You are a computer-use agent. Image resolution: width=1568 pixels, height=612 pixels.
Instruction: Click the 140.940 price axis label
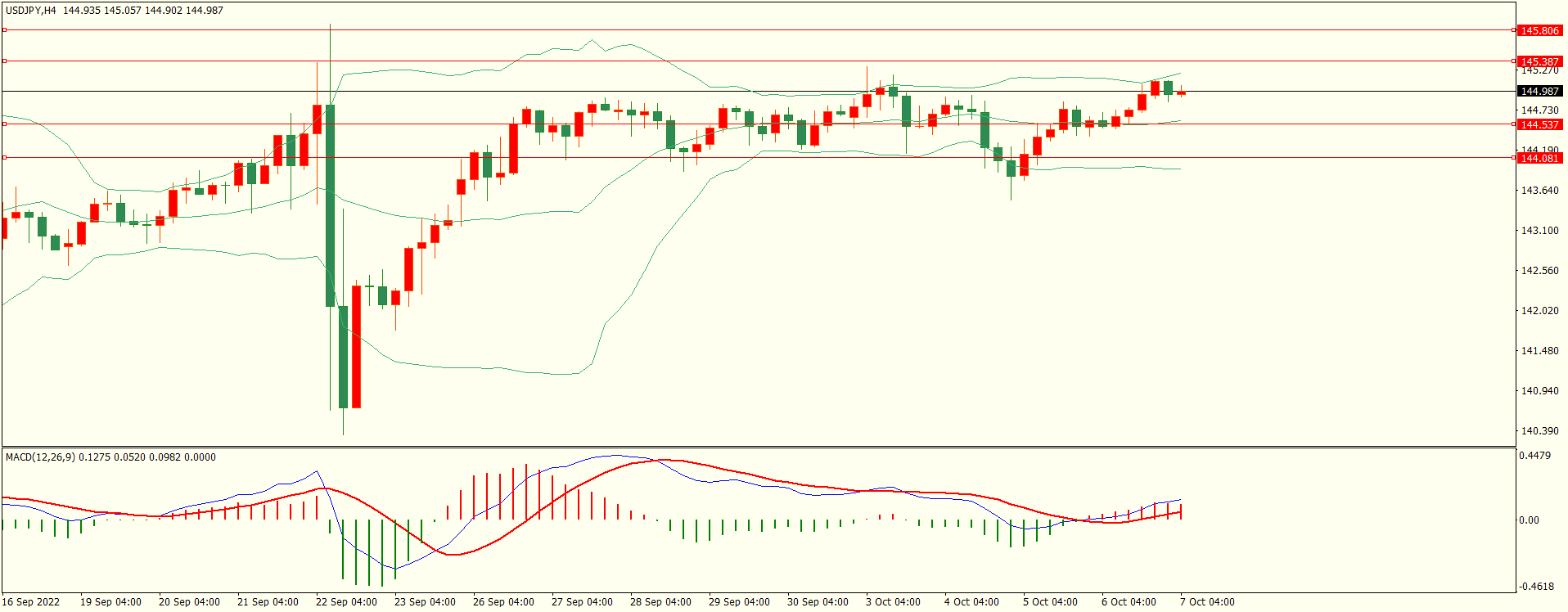point(1539,391)
